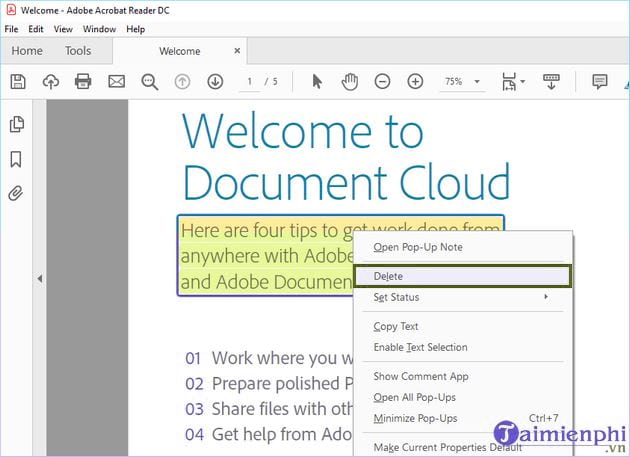630x457 pixels.
Task: Send file by email icon
Action: (x=117, y=82)
